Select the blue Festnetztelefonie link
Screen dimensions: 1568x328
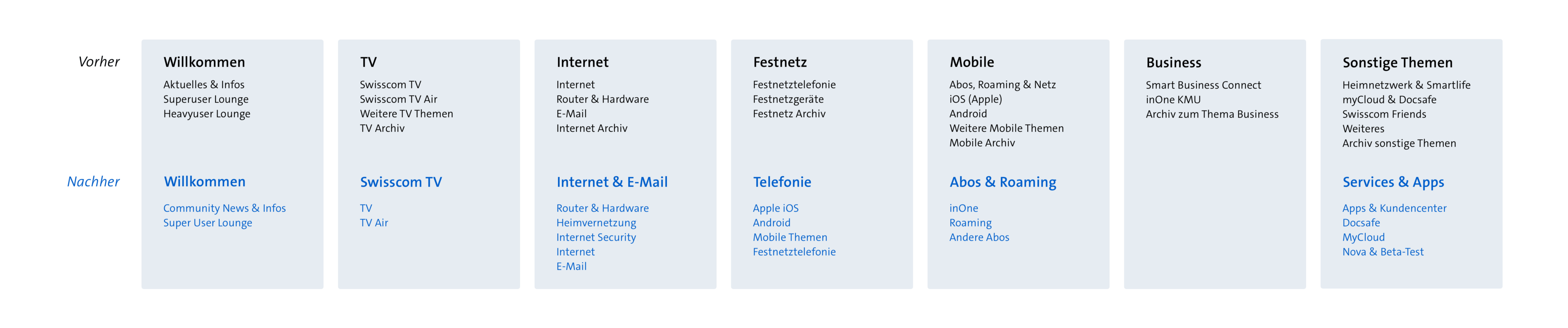click(794, 252)
